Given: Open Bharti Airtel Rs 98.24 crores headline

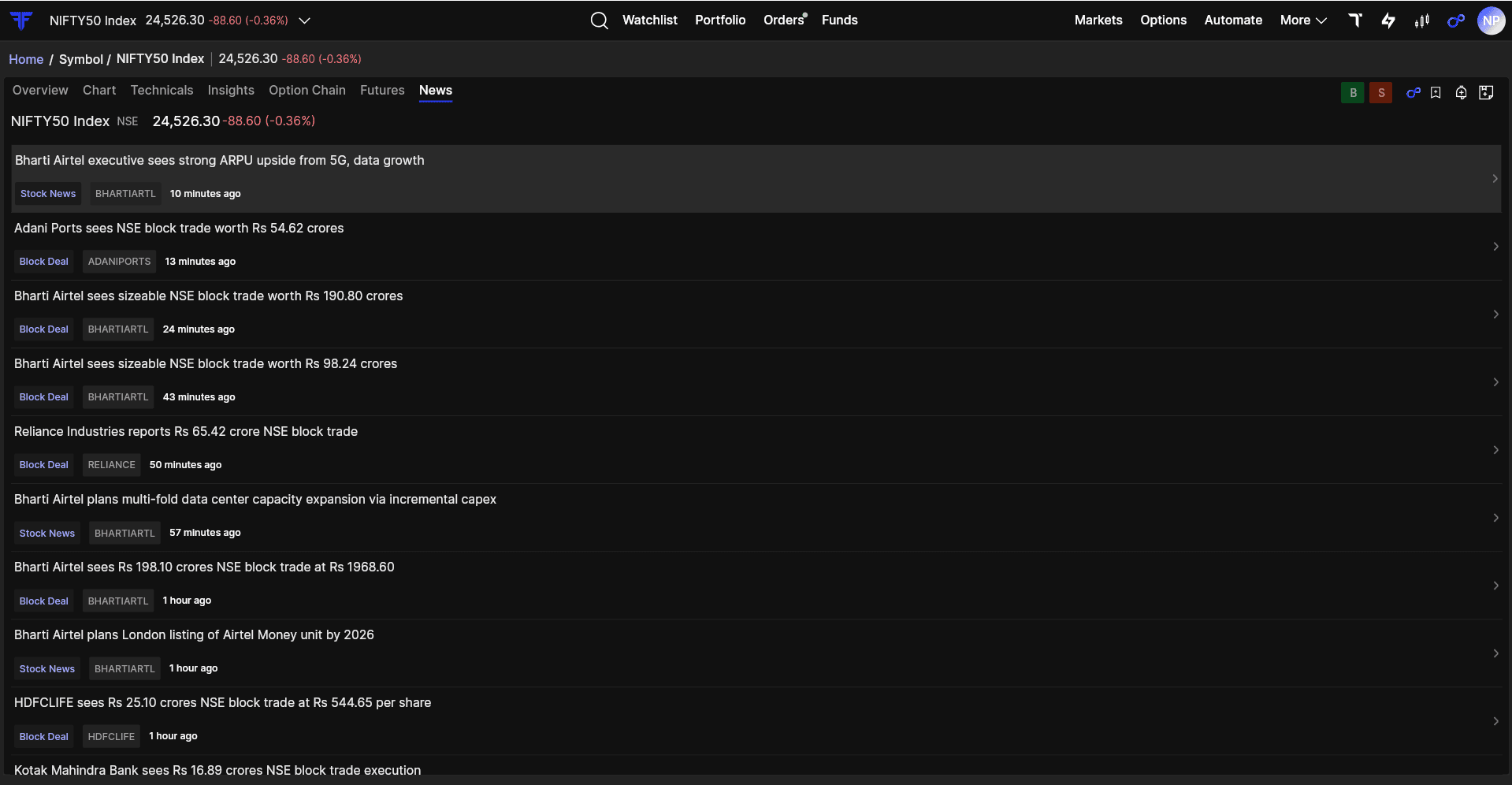Looking at the screenshot, I should click(206, 364).
